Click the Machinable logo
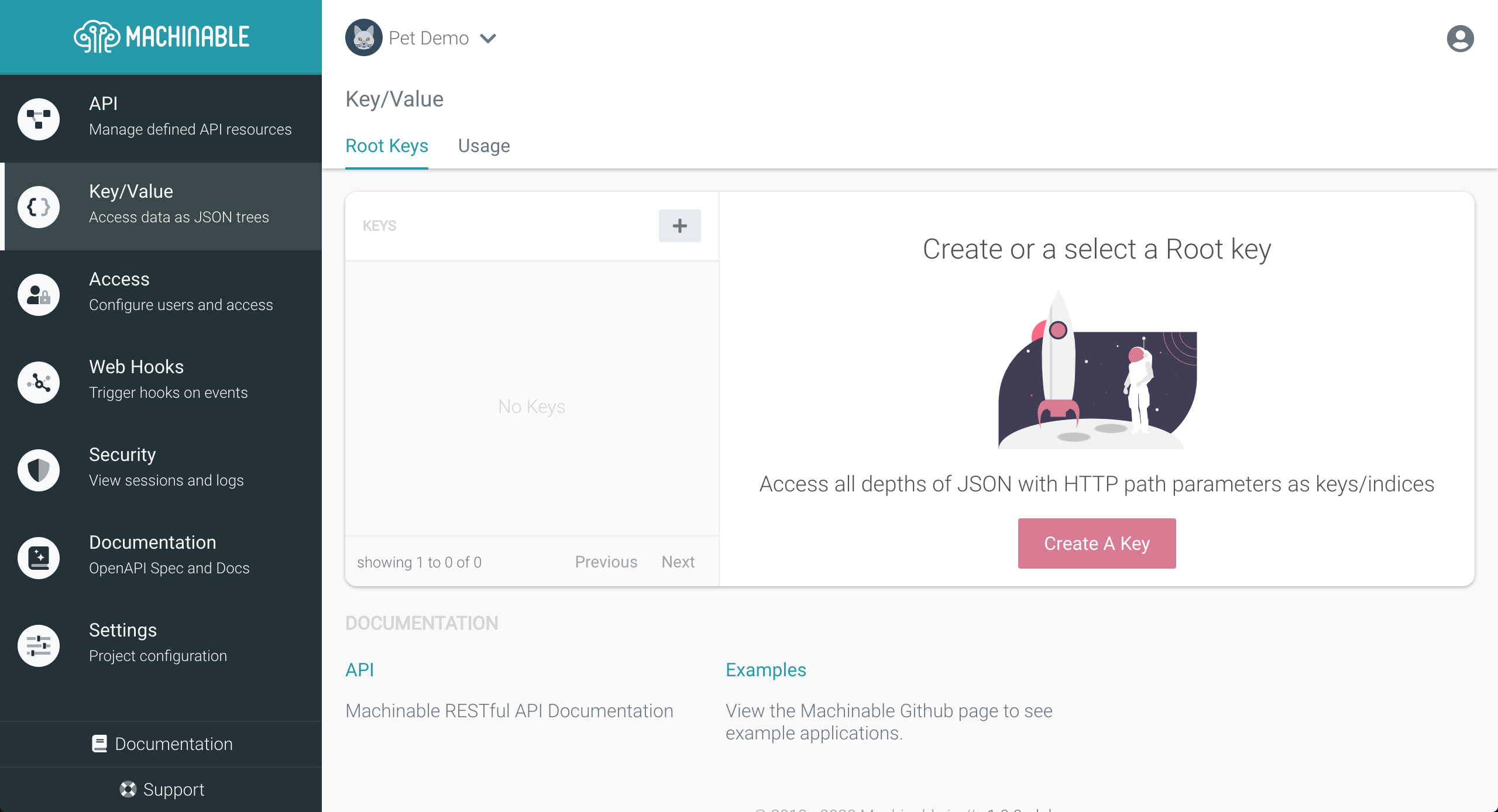1498x812 pixels. [162, 37]
